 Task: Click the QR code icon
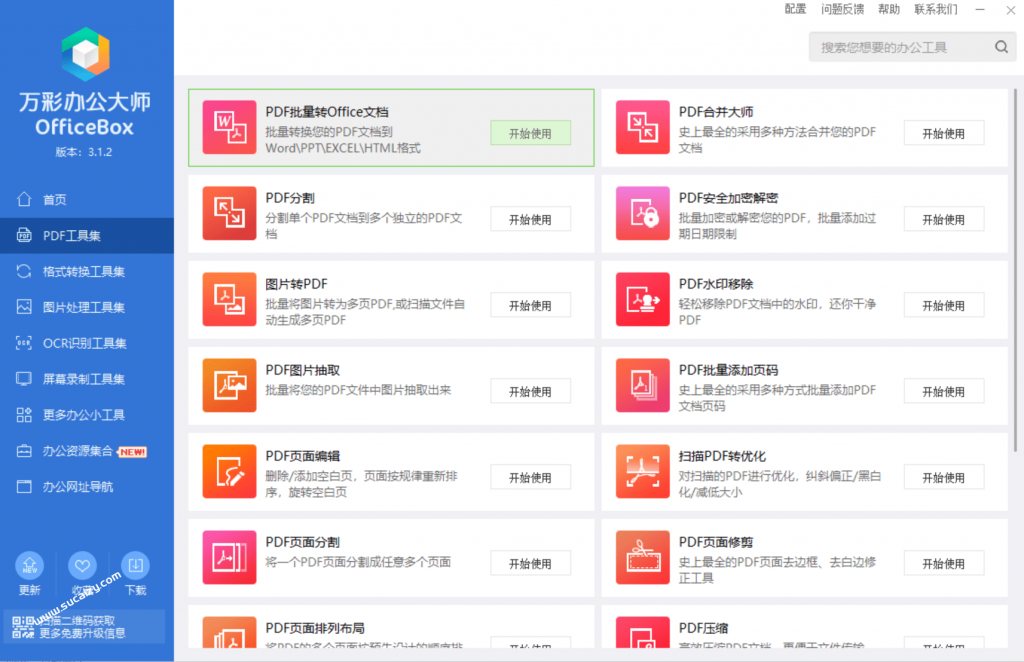23,627
